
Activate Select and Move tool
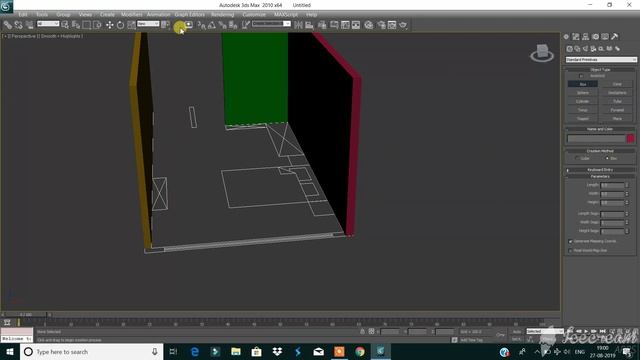[x=109, y=25]
